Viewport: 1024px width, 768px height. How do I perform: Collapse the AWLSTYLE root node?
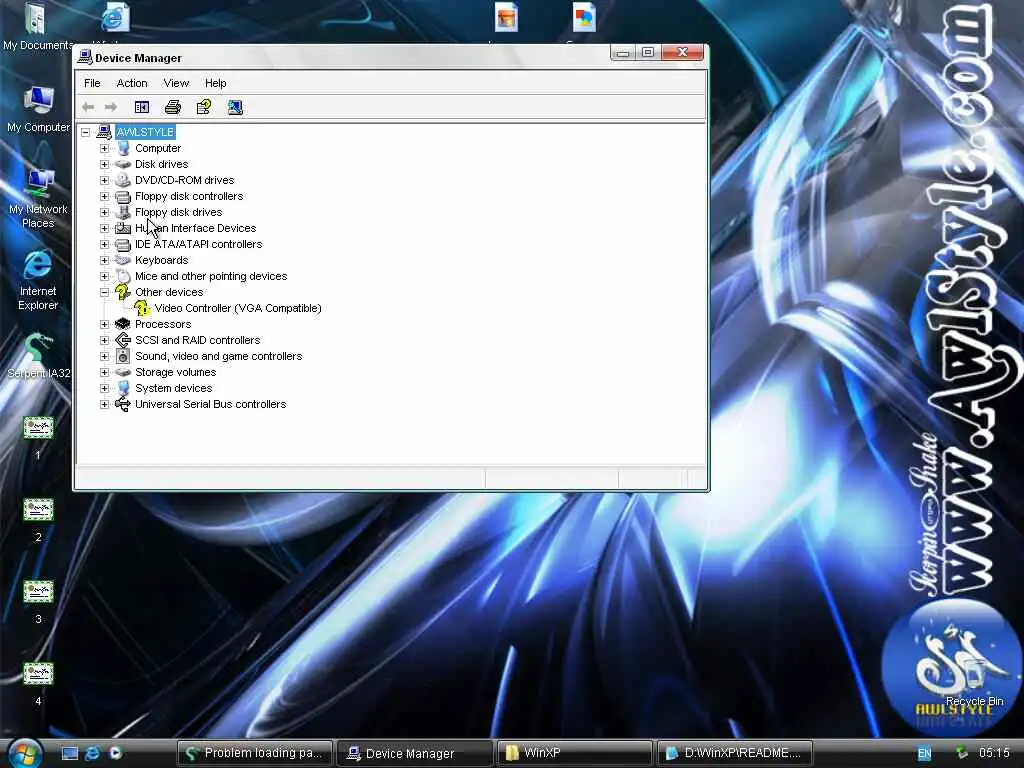86,132
